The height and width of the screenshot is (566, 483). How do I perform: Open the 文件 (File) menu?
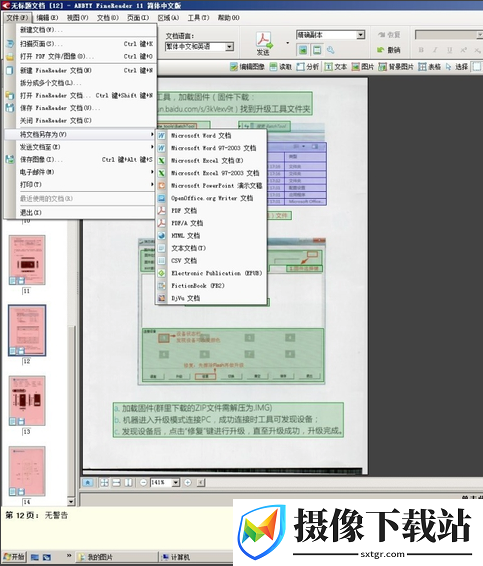pyautogui.click(x=17, y=17)
